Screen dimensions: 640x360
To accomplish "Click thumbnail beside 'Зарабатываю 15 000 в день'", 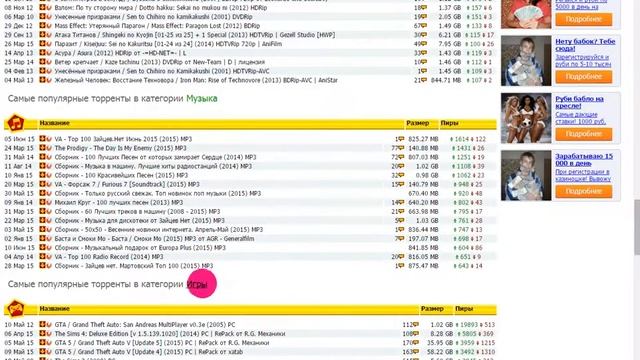I will 526,176.
